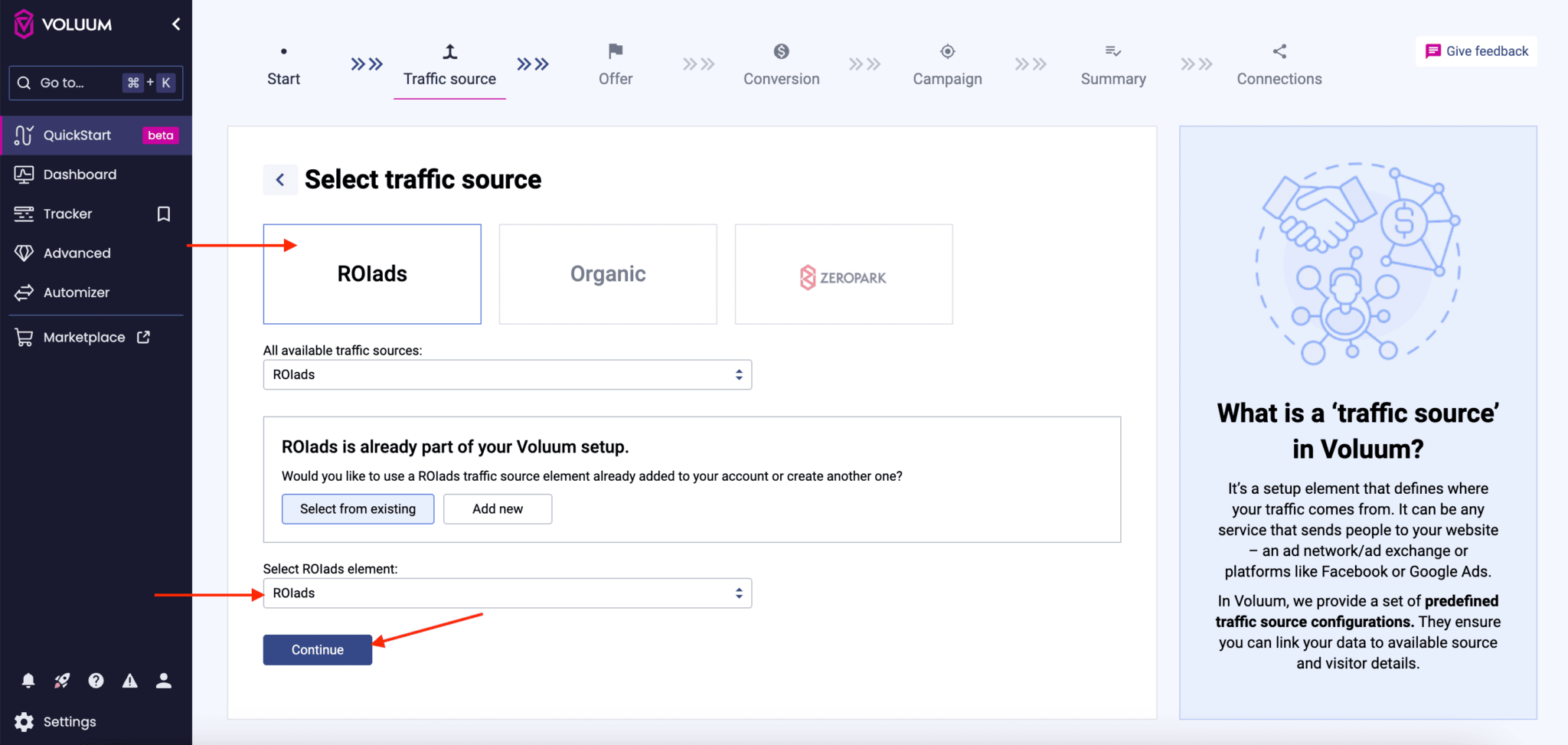
Task: Open the notifications bell
Action: click(x=28, y=680)
